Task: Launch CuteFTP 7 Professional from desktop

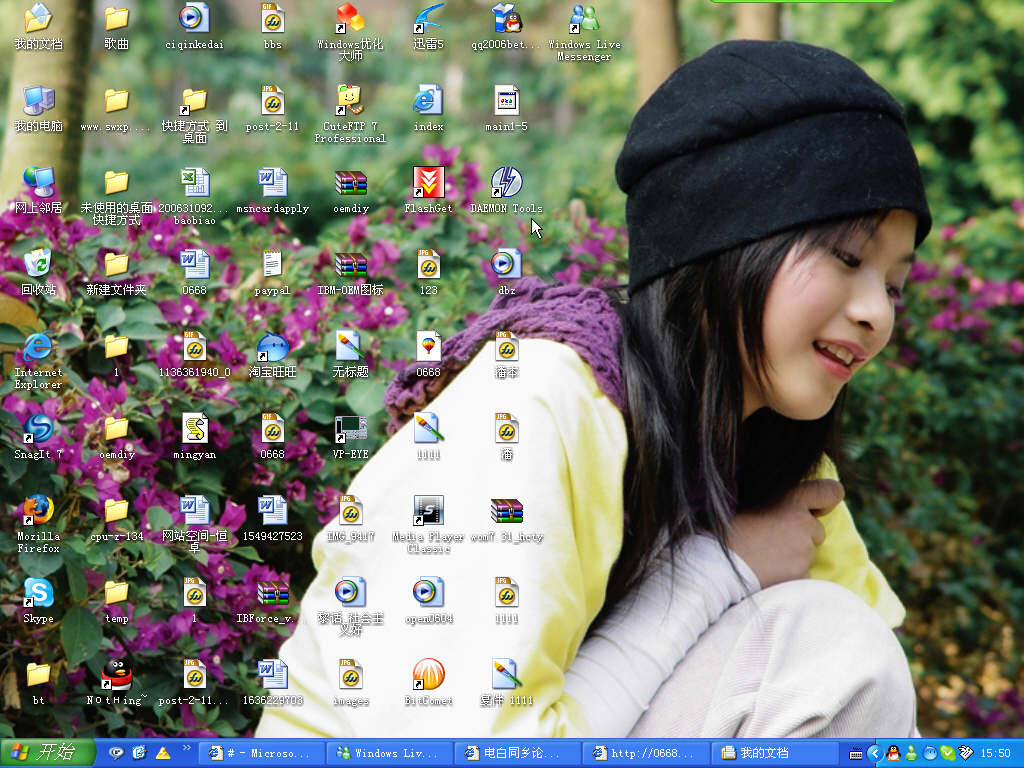Action: (350, 101)
